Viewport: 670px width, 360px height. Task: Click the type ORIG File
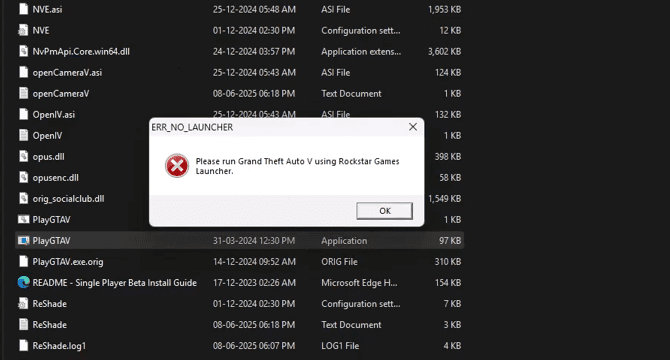tap(339, 262)
